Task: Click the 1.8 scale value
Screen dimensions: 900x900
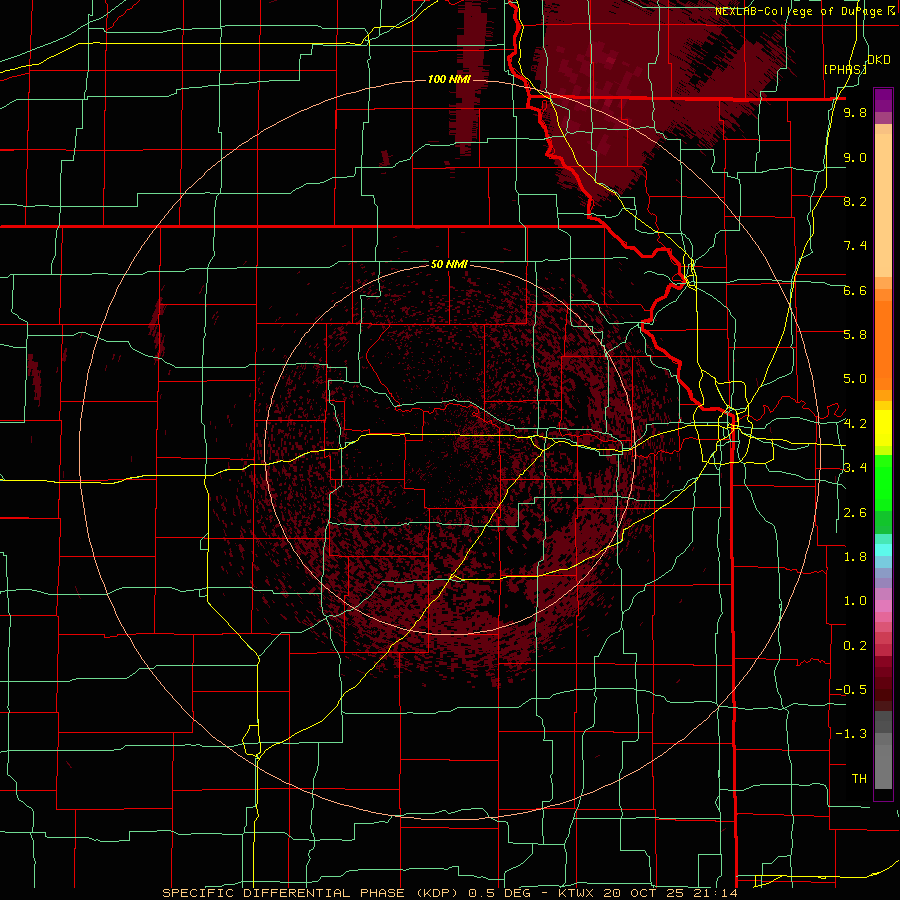Action: (x=855, y=557)
